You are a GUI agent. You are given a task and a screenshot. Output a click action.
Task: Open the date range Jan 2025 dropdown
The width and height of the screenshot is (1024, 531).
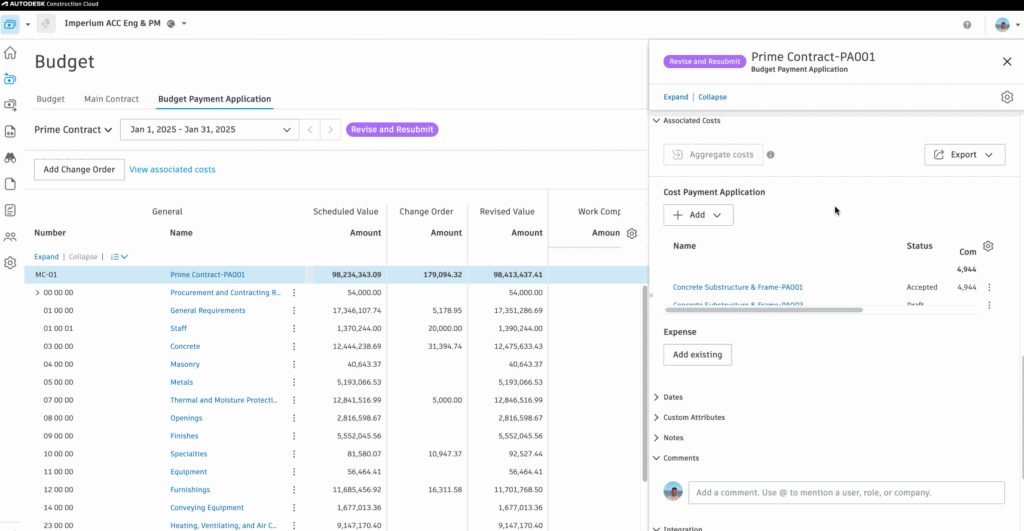click(209, 130)
